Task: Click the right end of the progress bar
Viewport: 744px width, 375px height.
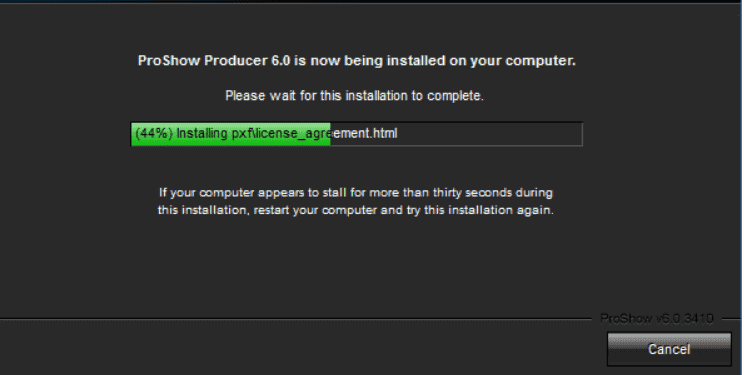Action: (579, 134)
